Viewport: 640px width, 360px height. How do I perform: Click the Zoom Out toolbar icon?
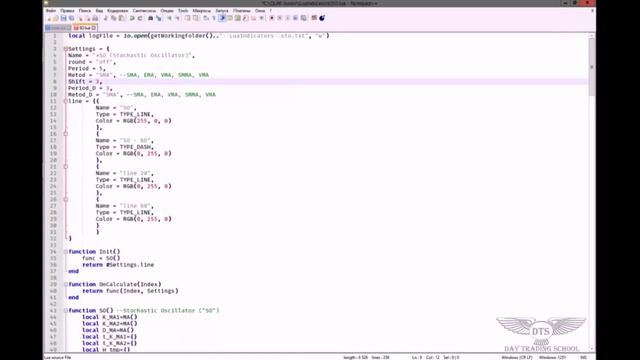coord(178,18)
